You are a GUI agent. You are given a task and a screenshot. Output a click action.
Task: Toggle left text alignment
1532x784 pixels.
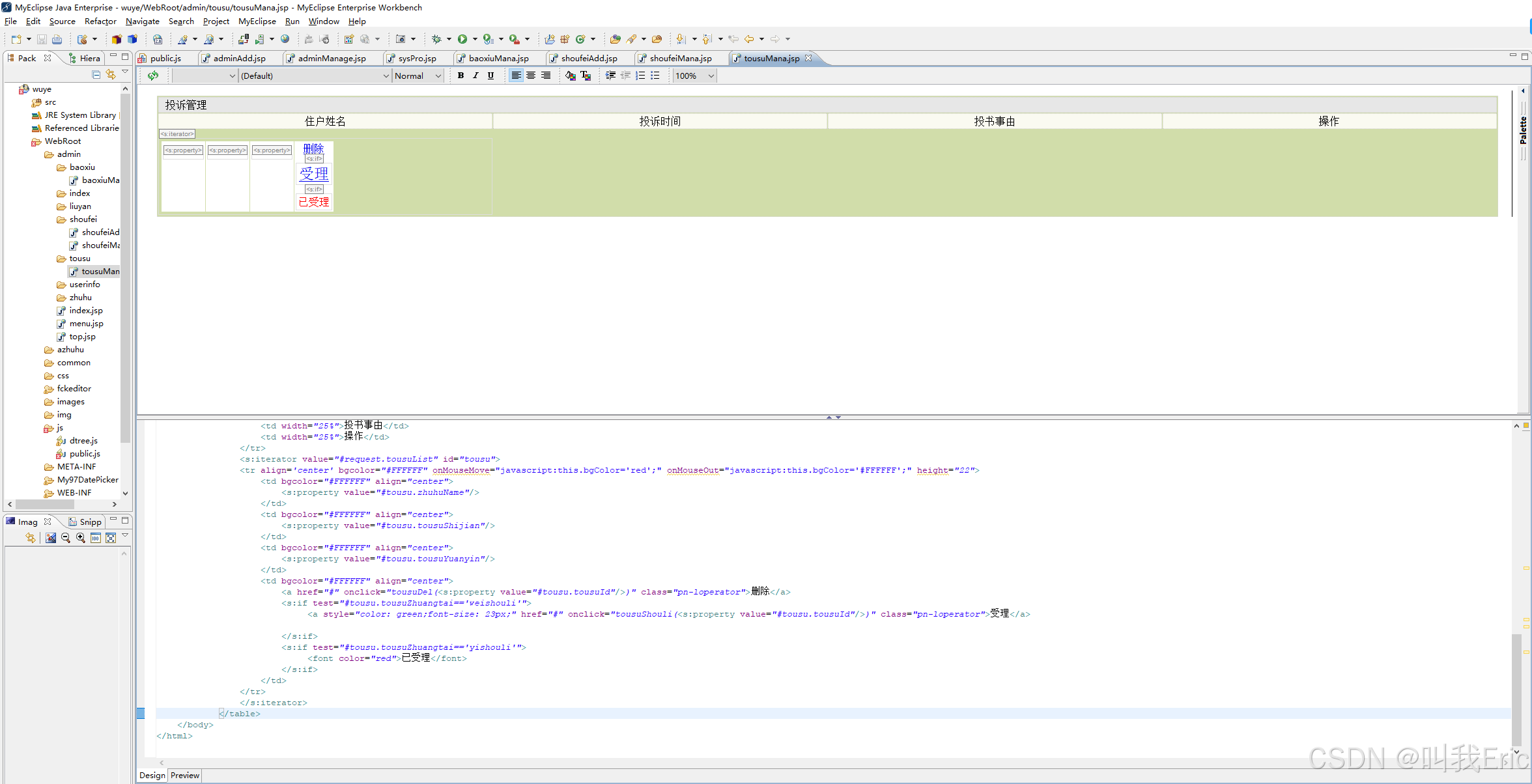coord(516,76)
